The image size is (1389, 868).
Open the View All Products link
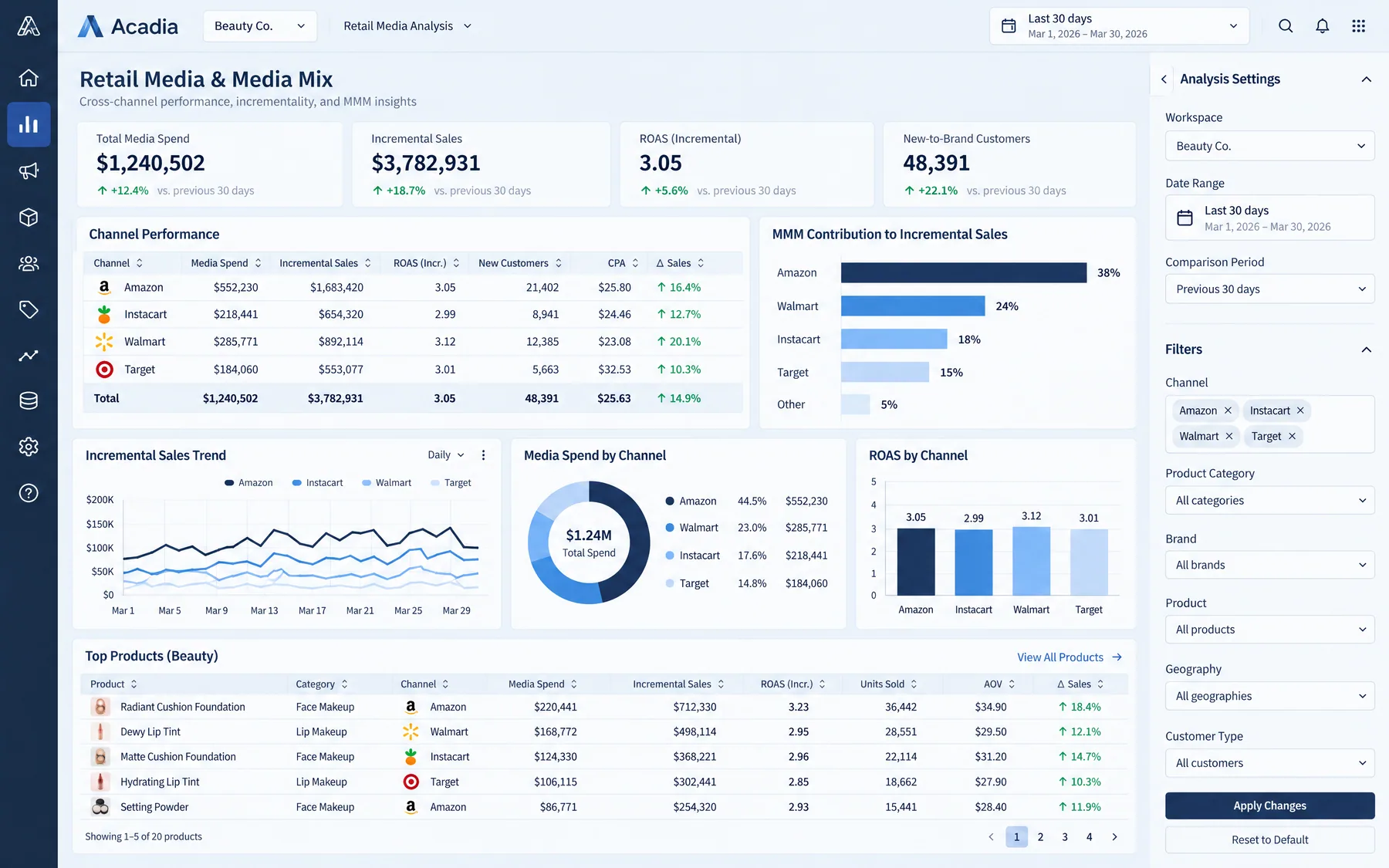pyautogui.click(x=1070, y=657)
